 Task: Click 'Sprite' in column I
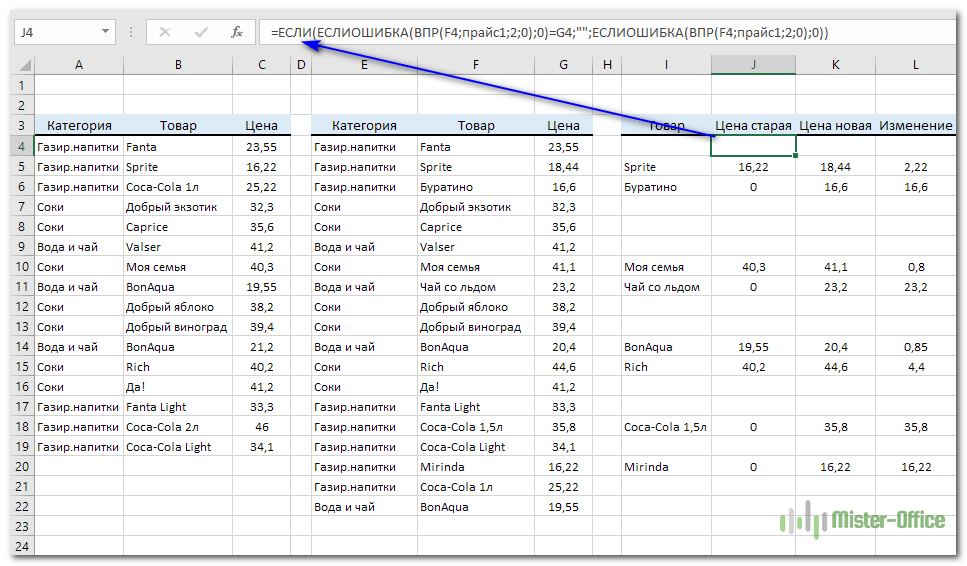pos(640,167)
